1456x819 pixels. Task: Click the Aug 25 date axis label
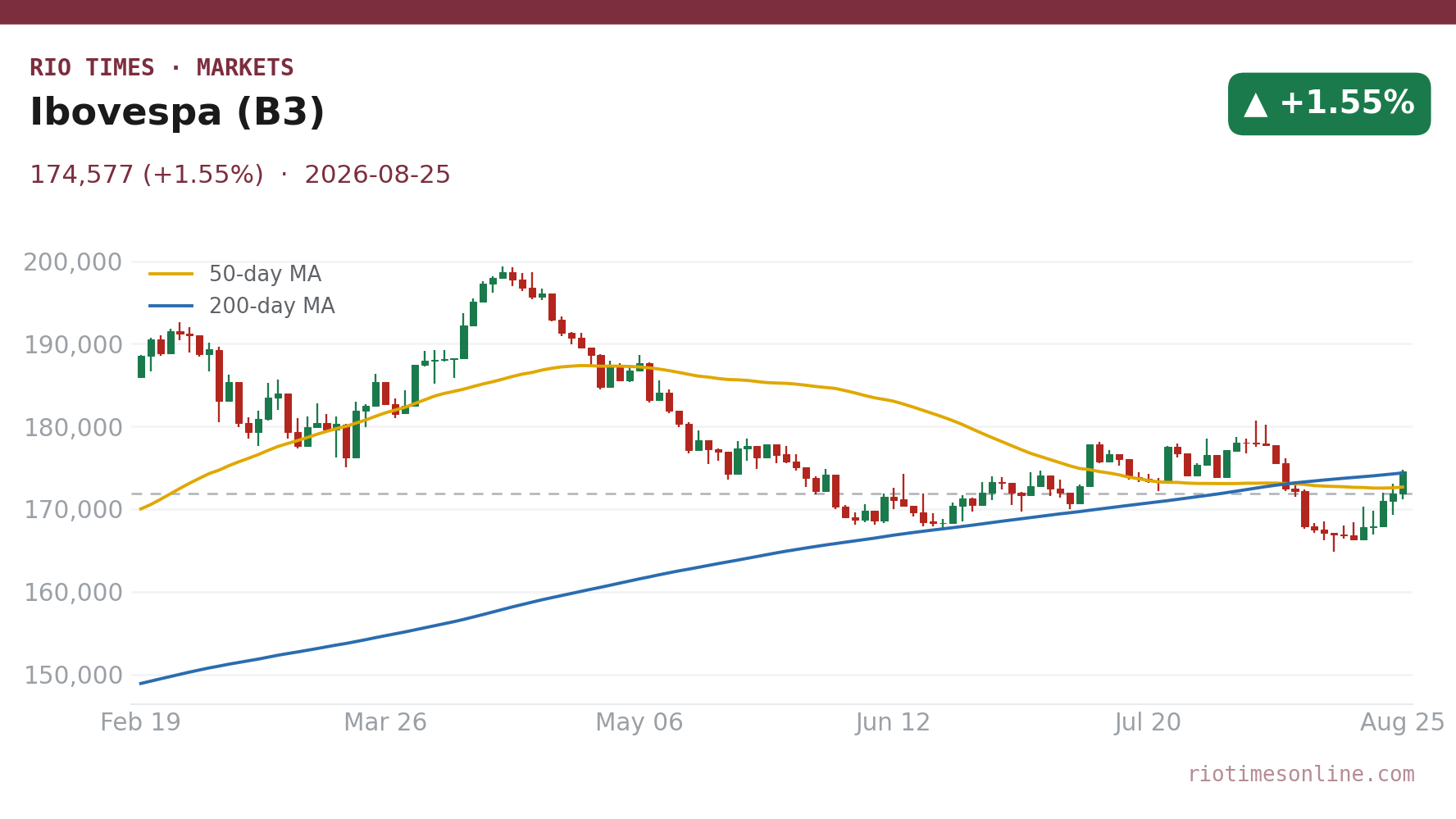pyautogui.click(x=1403, y=723)
